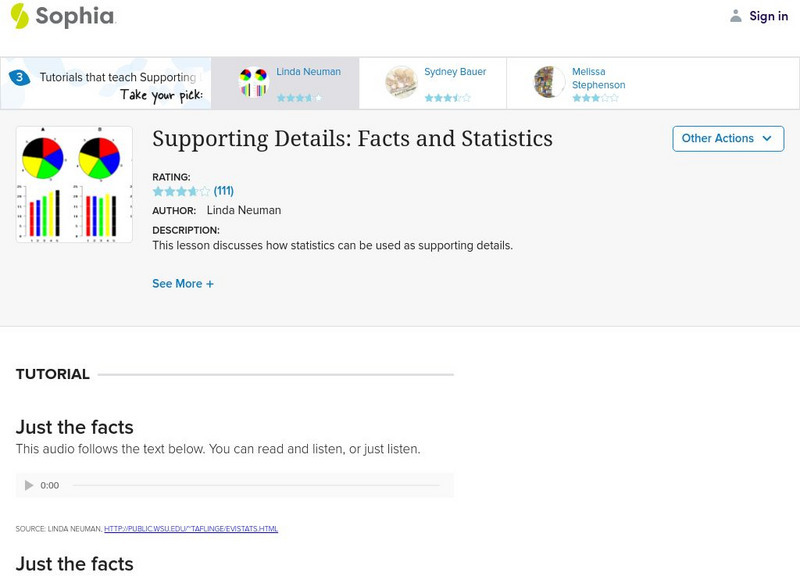800x576 pixels.
Task: Open the public.wsu.edu source link
Action: [x=191, y=529]
